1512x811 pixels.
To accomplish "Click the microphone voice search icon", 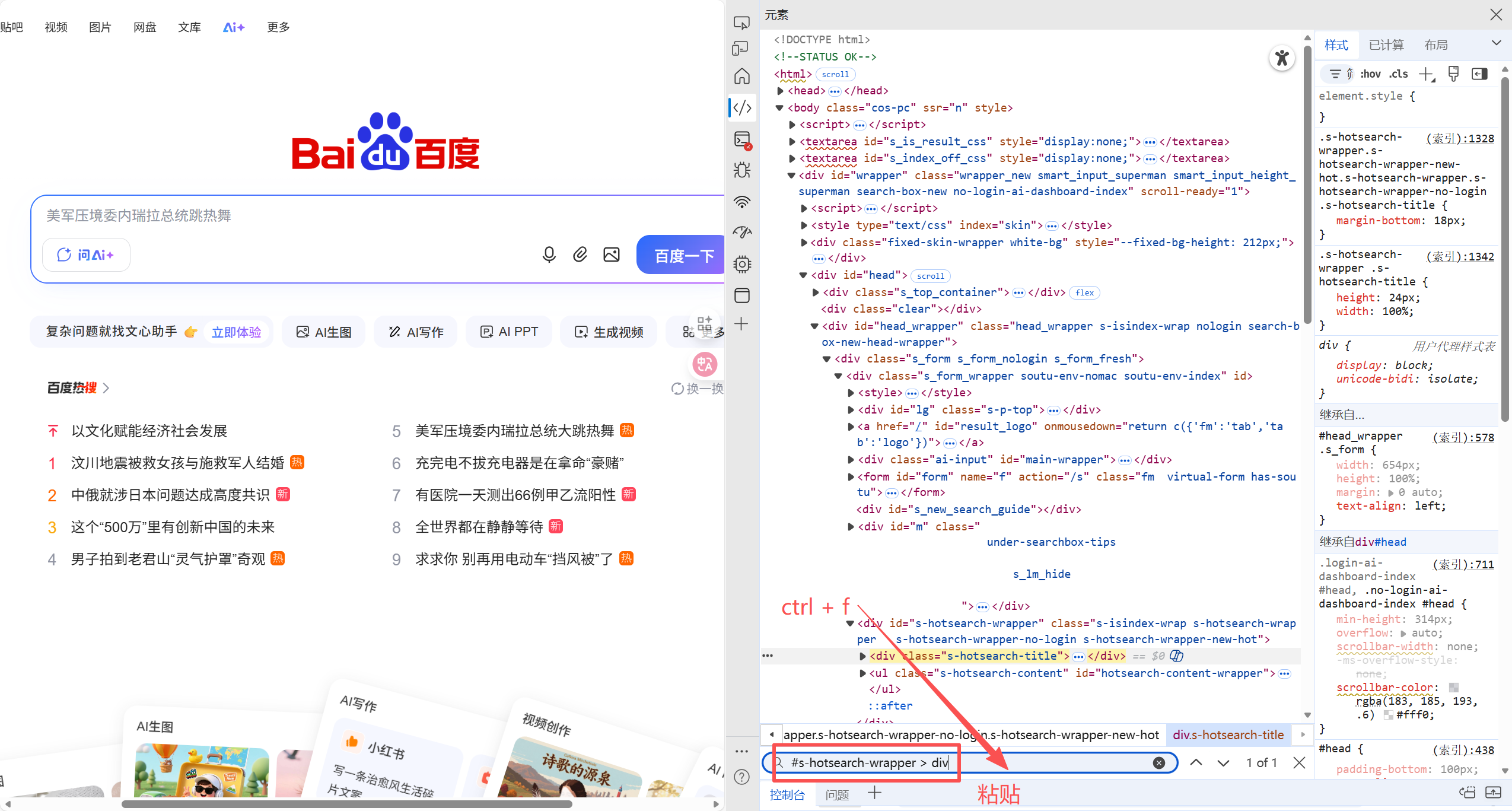I will point(549,255).
